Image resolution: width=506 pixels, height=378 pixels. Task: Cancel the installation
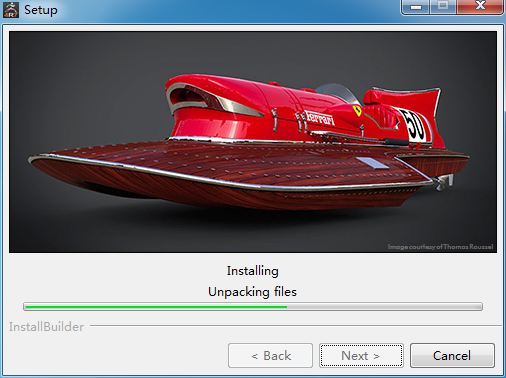coord(452,356)
